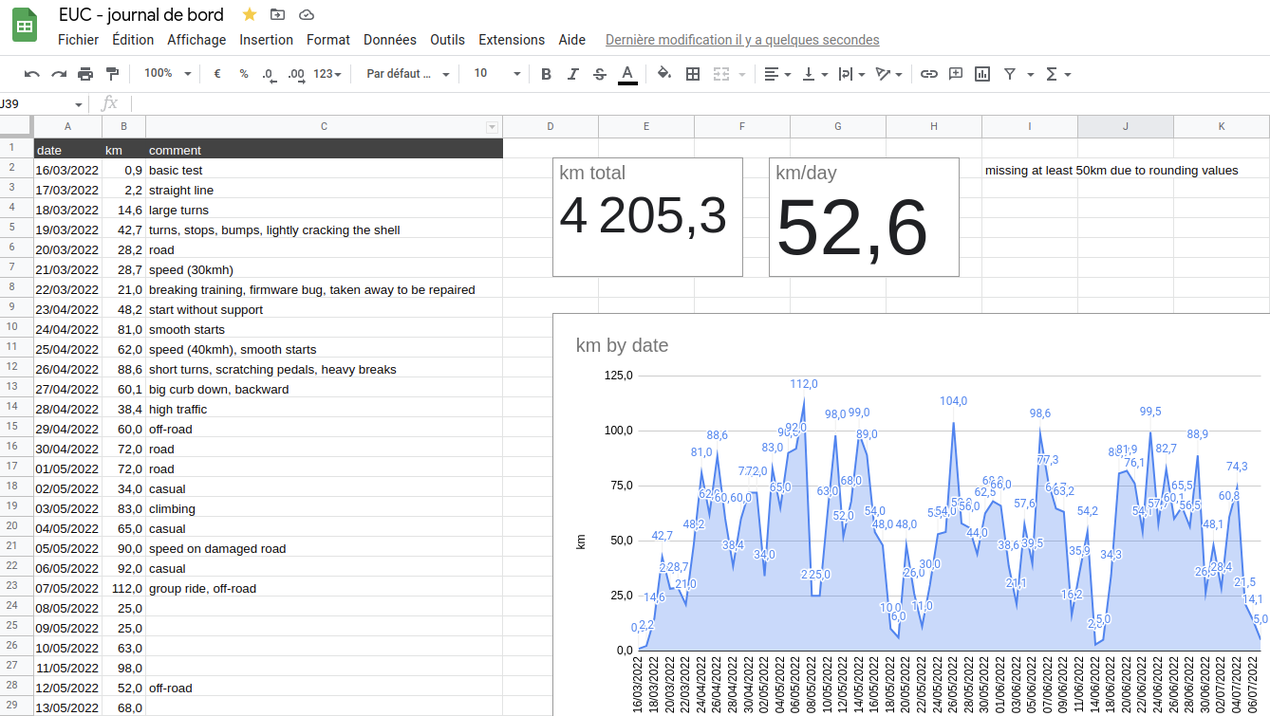Open the name box dropdown arrow

click(x=78, y=104)
